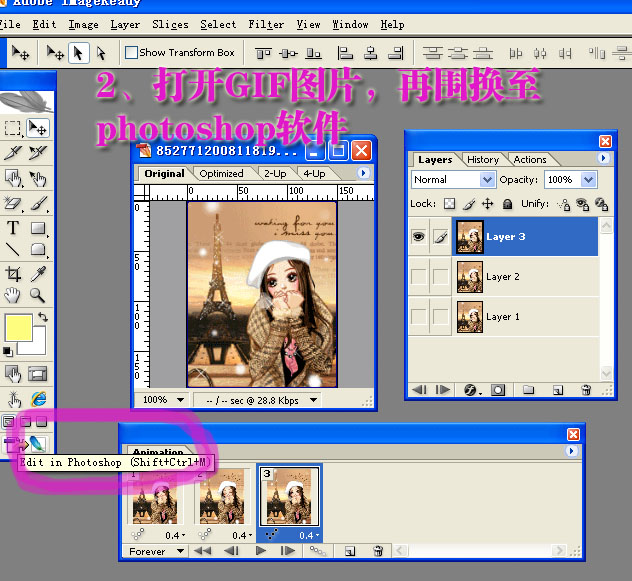Open frame 3 delay 0.4 dropdown
The width and height of the screenshot is (632, 581).
(x=309, y=535)
